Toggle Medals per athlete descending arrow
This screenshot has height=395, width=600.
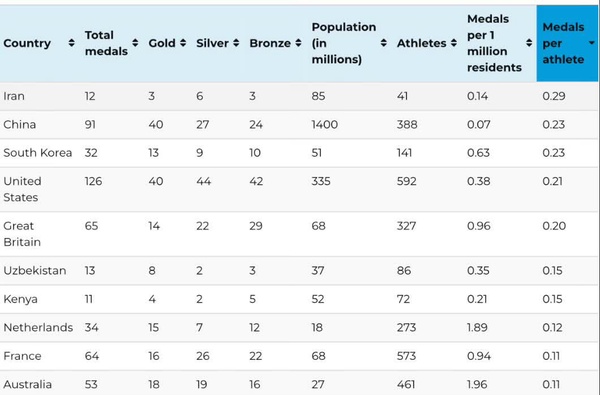(x=592, y=43)
